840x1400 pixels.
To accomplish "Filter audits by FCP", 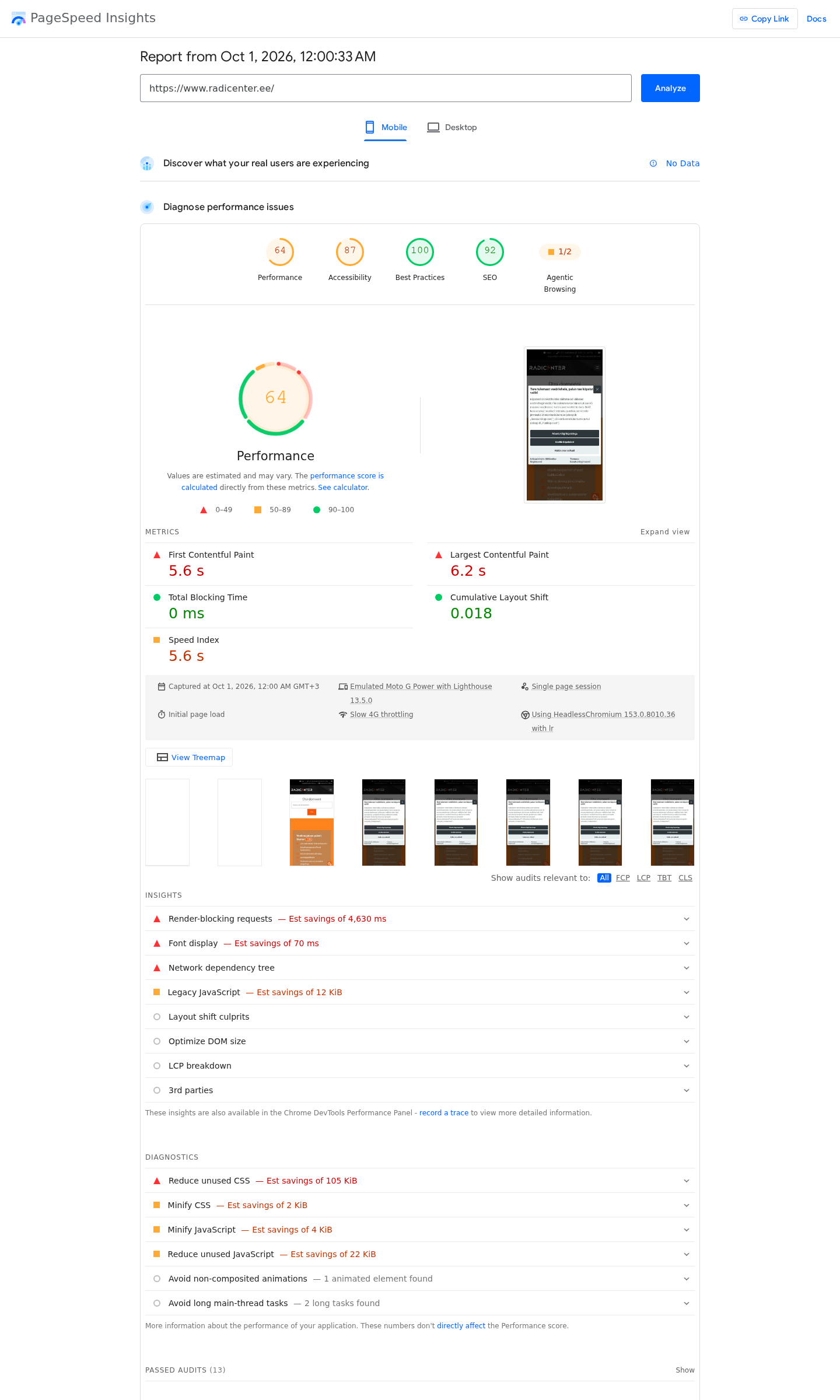I will [623, 878].
